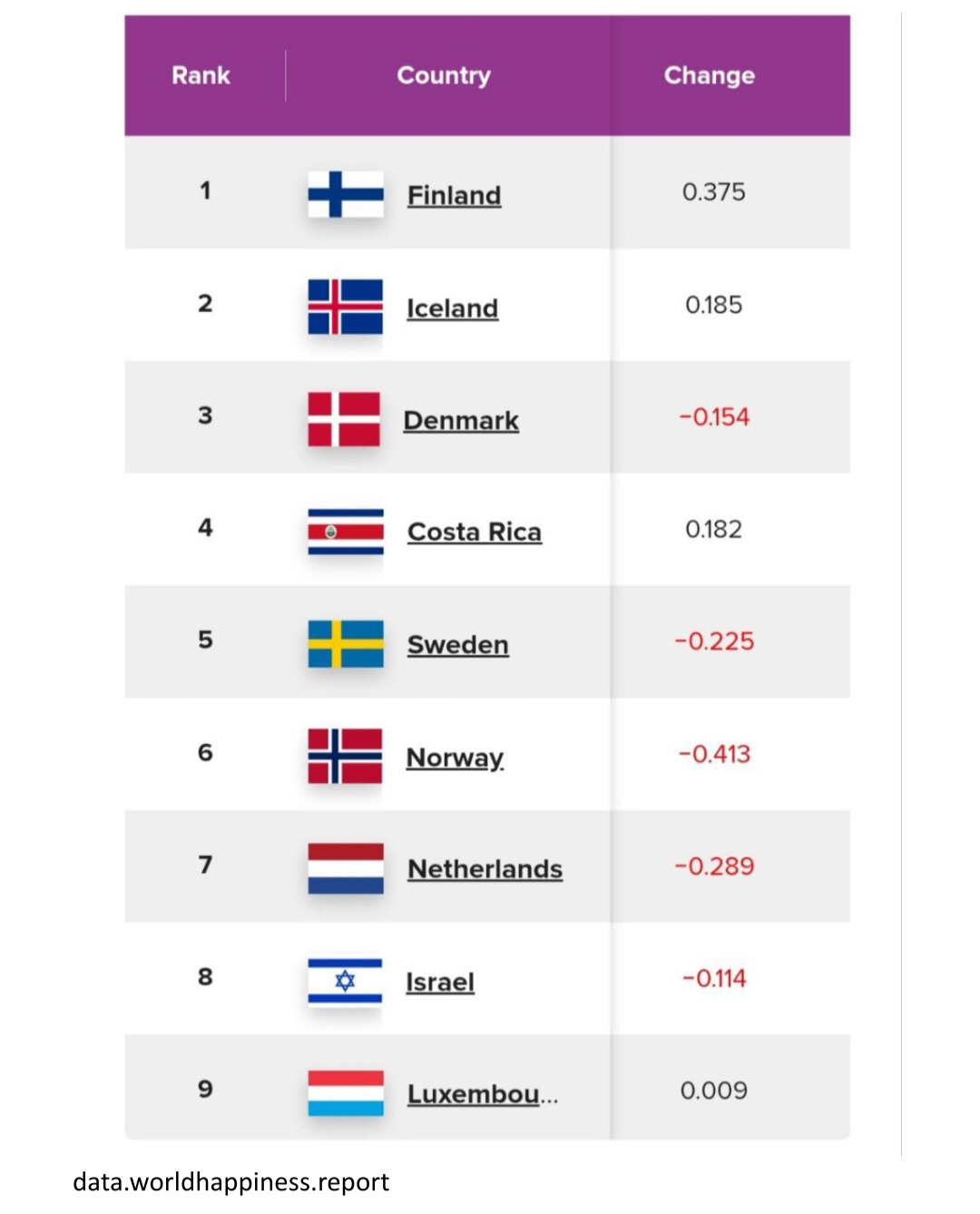The height and width of the screenshot is (1214, 980).
Task: Click the Costa Rica flag icon
Action: click(345, 532)
